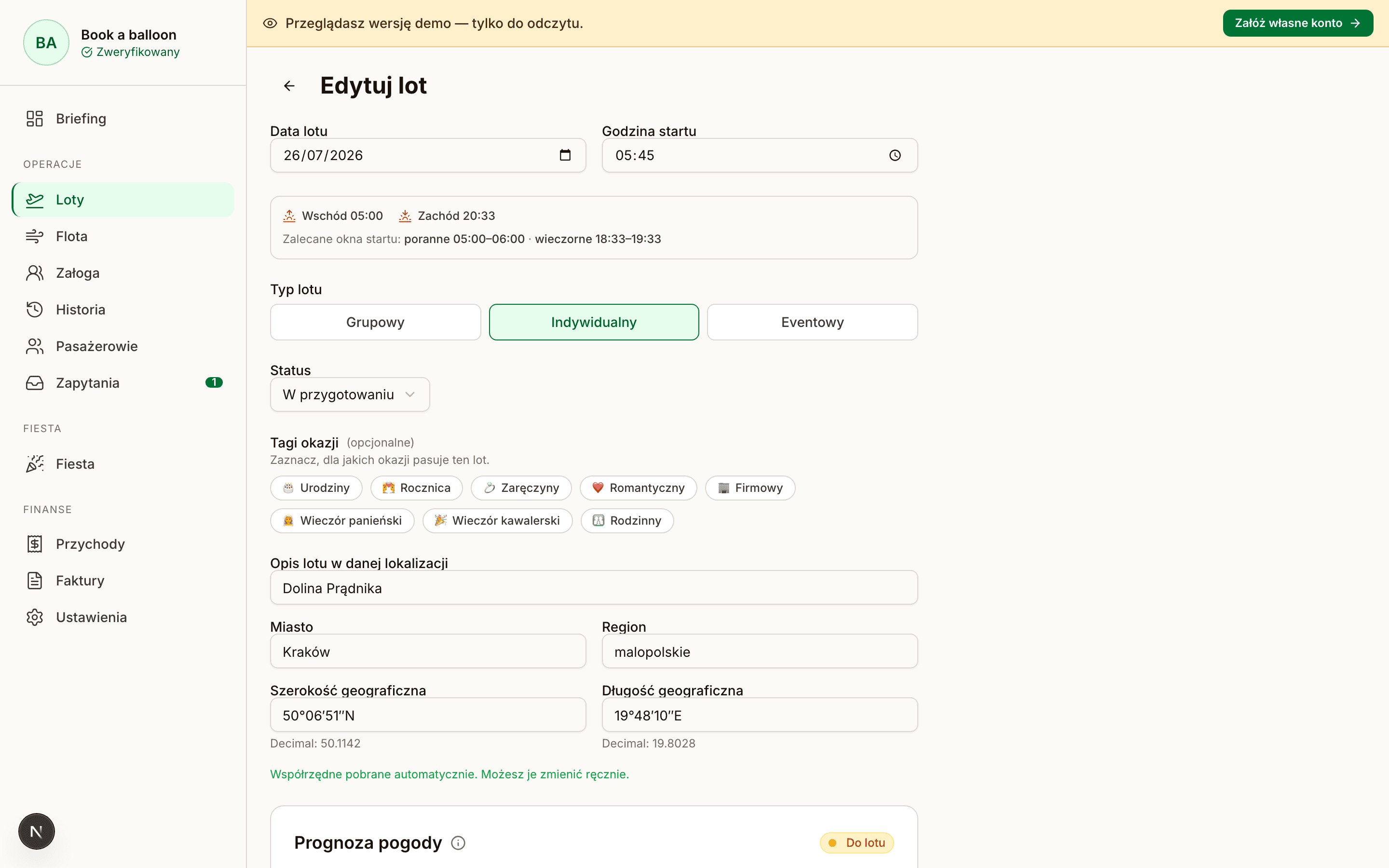
Task: Click Załóż własne konto button
Action: coord(1298,23)
